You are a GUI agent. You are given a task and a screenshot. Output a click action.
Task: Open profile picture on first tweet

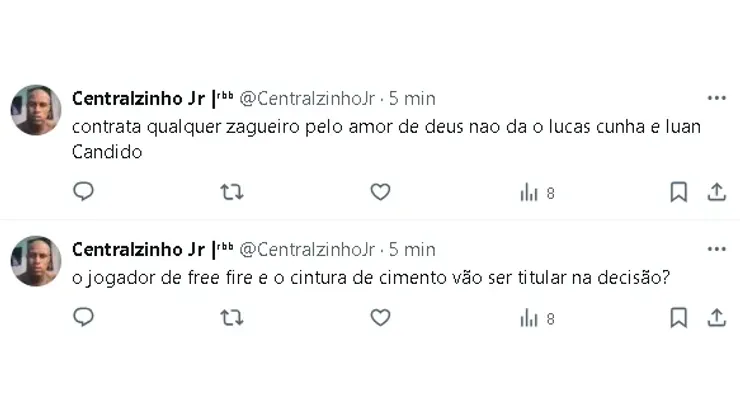pyautogui.click(x=36, y=110)
